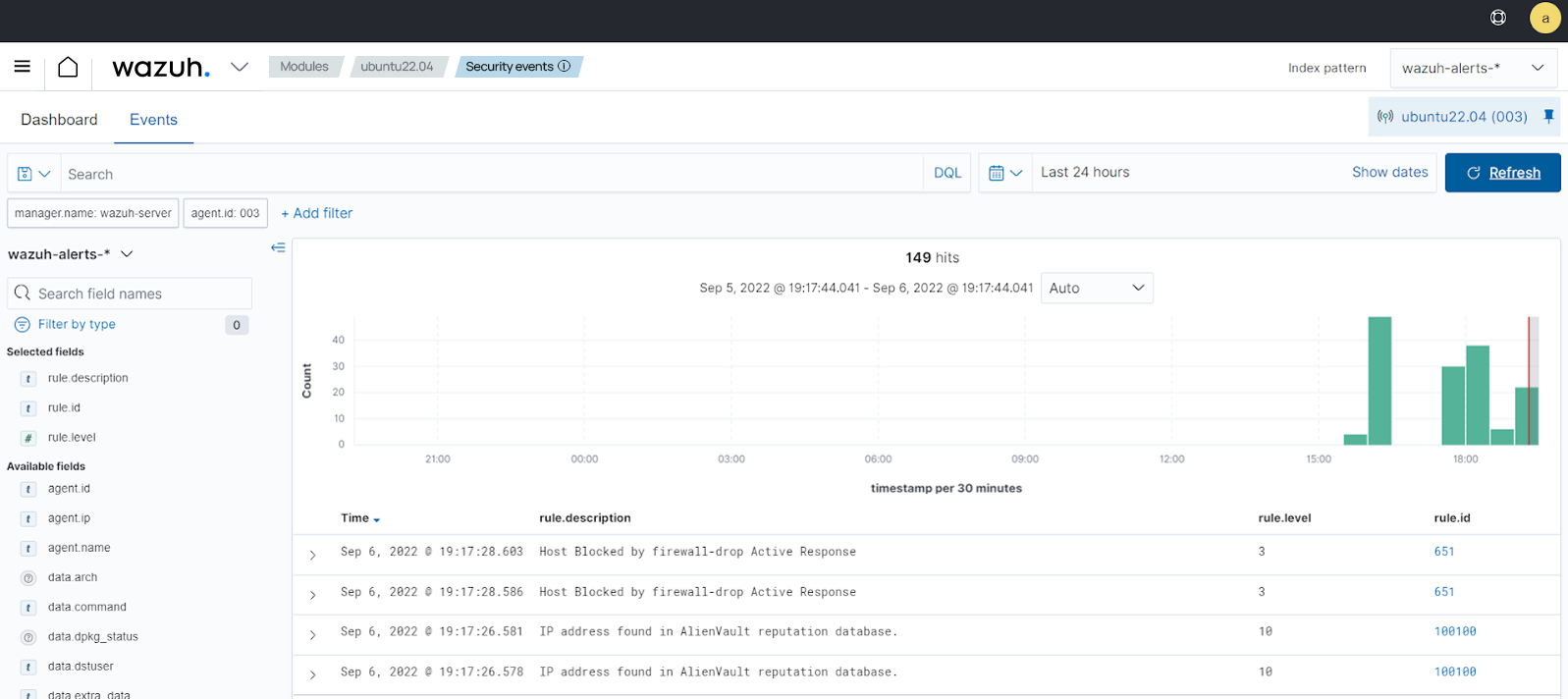Viewport: 1568px width, 699px height.
Task: Select the rule.description selected field
Action: [x=88, y=378]
